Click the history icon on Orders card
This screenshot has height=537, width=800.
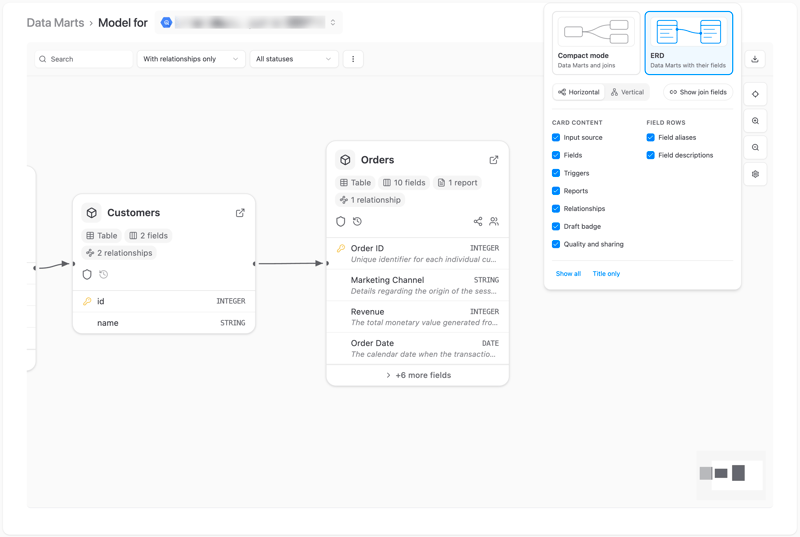click(357, 221)
